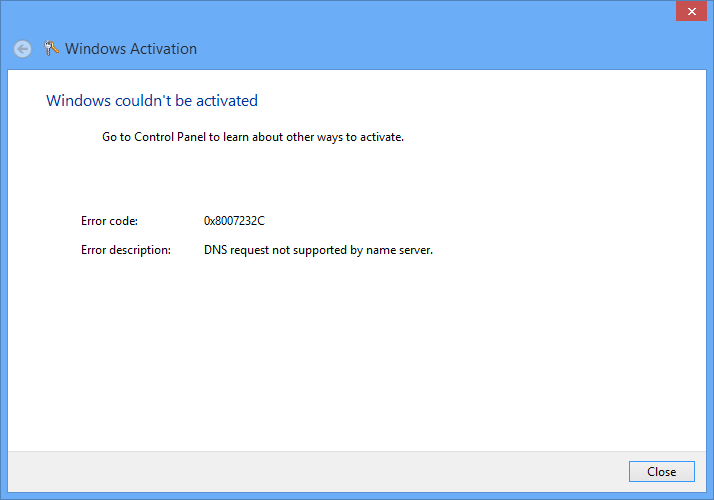Click the Windows Activation key icon

pos(52,48)
